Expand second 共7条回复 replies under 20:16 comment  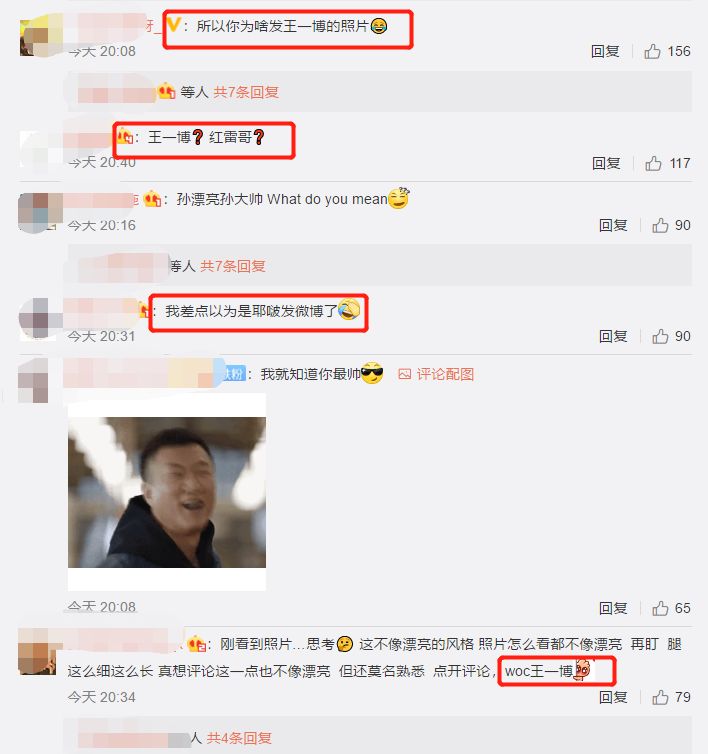pos(233,266)
